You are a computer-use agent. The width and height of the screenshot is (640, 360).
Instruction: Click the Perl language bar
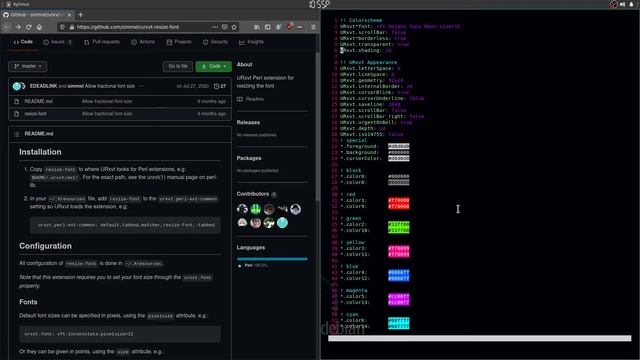pyautogui.click(x=272, y=259)
